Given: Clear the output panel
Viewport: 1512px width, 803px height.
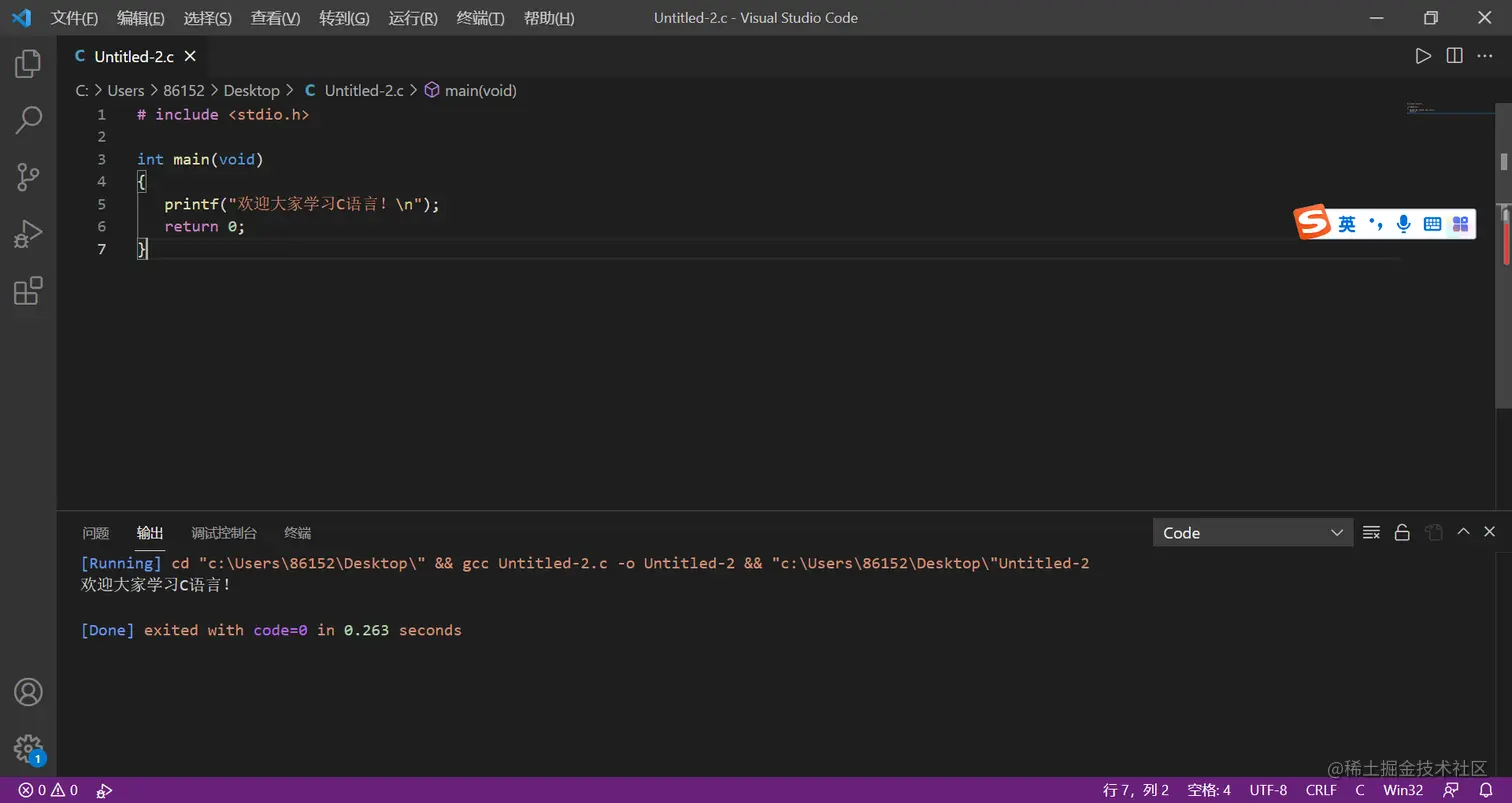Looking at the screenshot, I should click(x=1372, y=532).
